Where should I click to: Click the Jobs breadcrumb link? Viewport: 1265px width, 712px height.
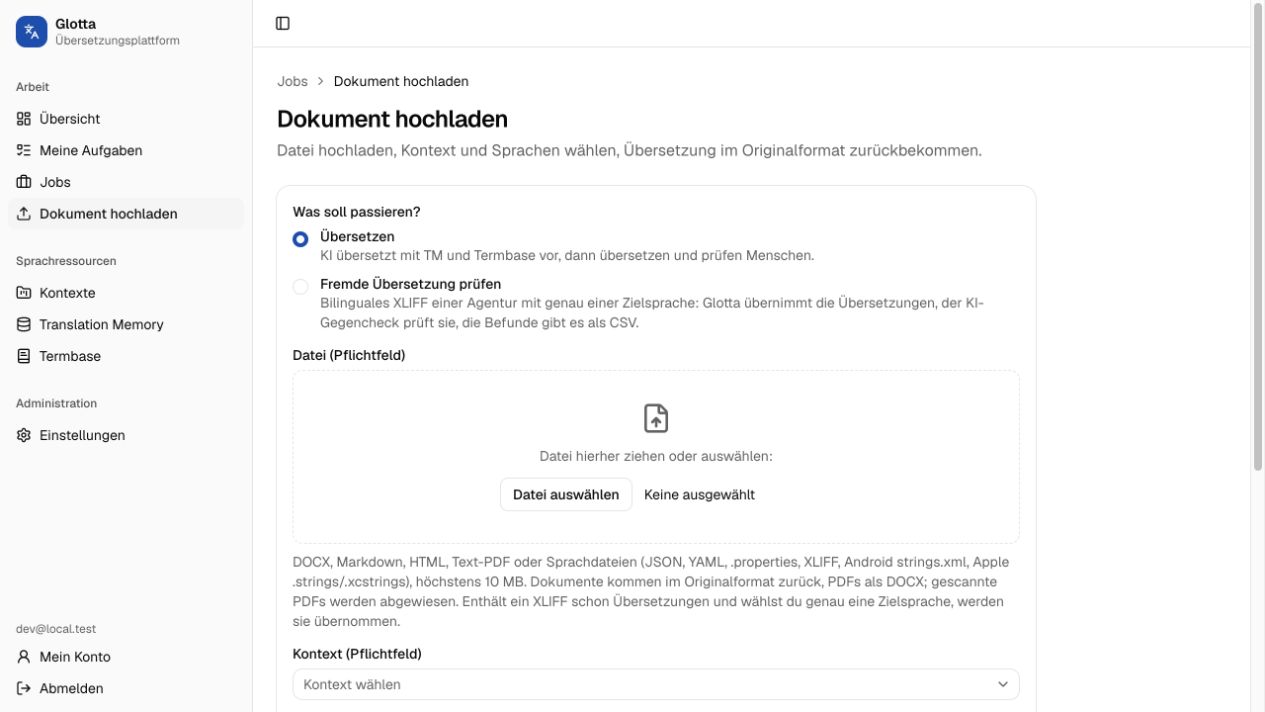(x=293, y=81)
